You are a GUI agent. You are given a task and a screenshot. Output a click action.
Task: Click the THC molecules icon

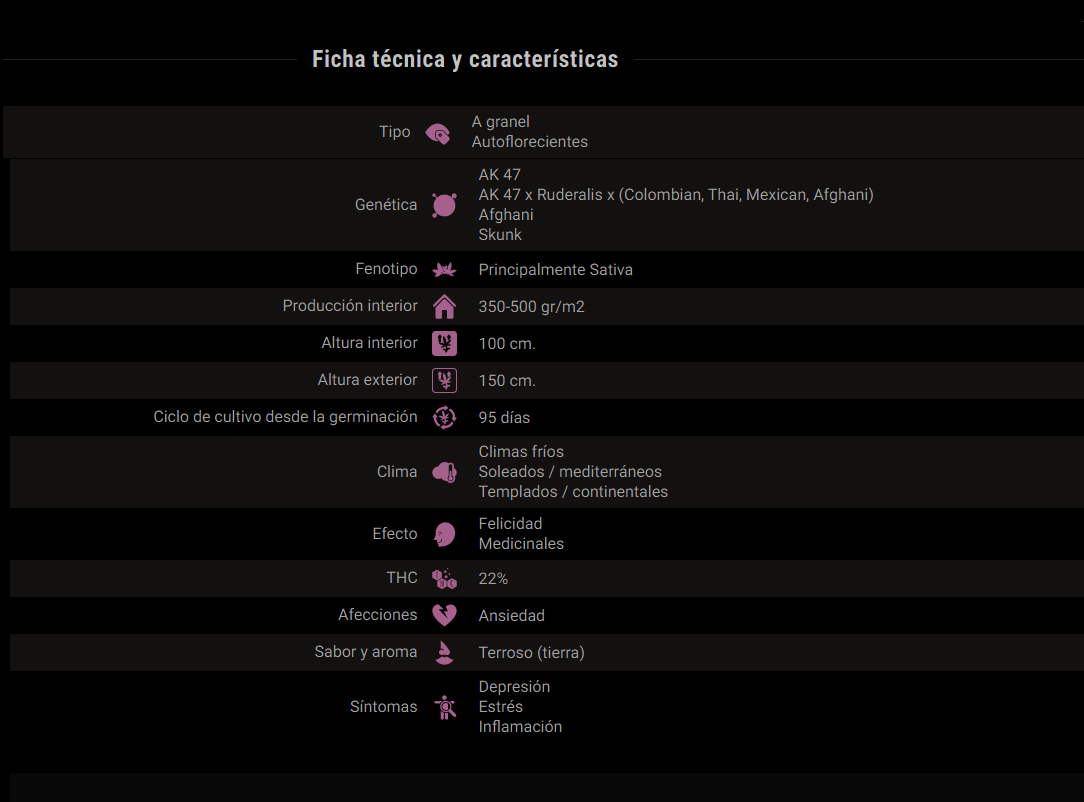(x=444, y=578)
